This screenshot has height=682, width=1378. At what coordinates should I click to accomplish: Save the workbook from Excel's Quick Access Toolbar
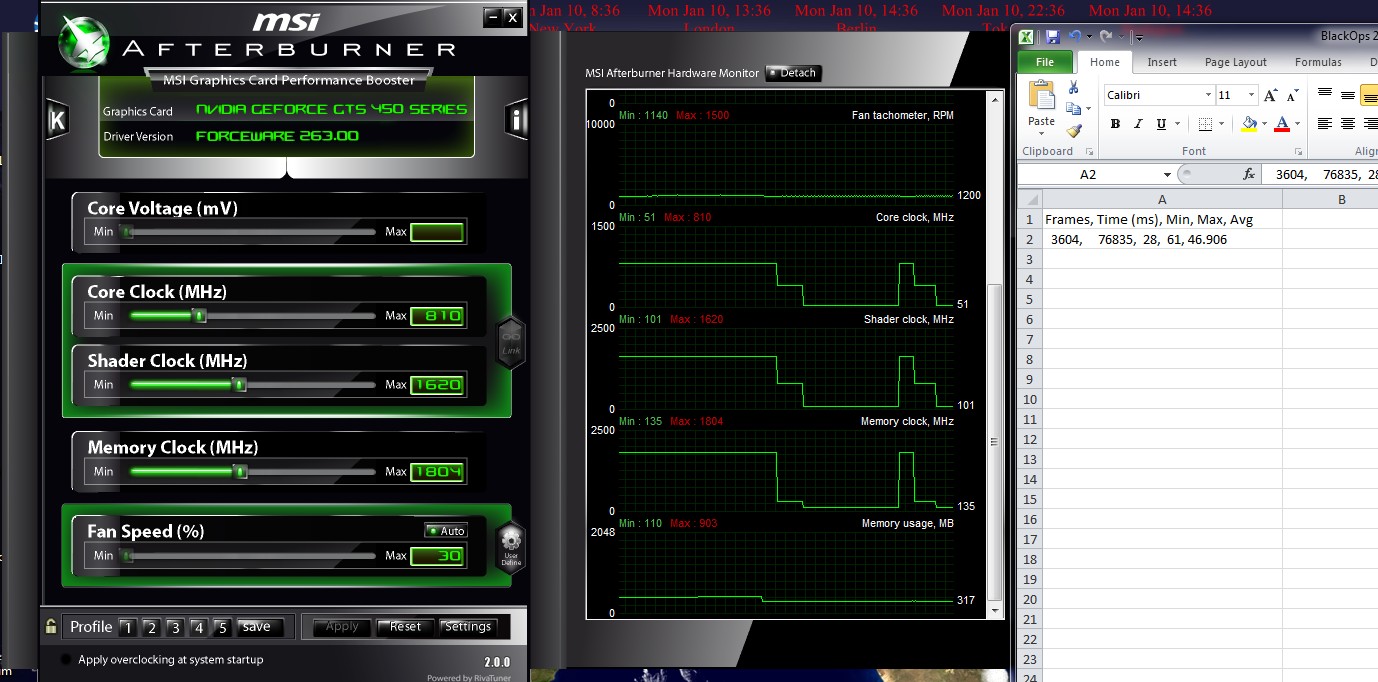pos(1052,37)
